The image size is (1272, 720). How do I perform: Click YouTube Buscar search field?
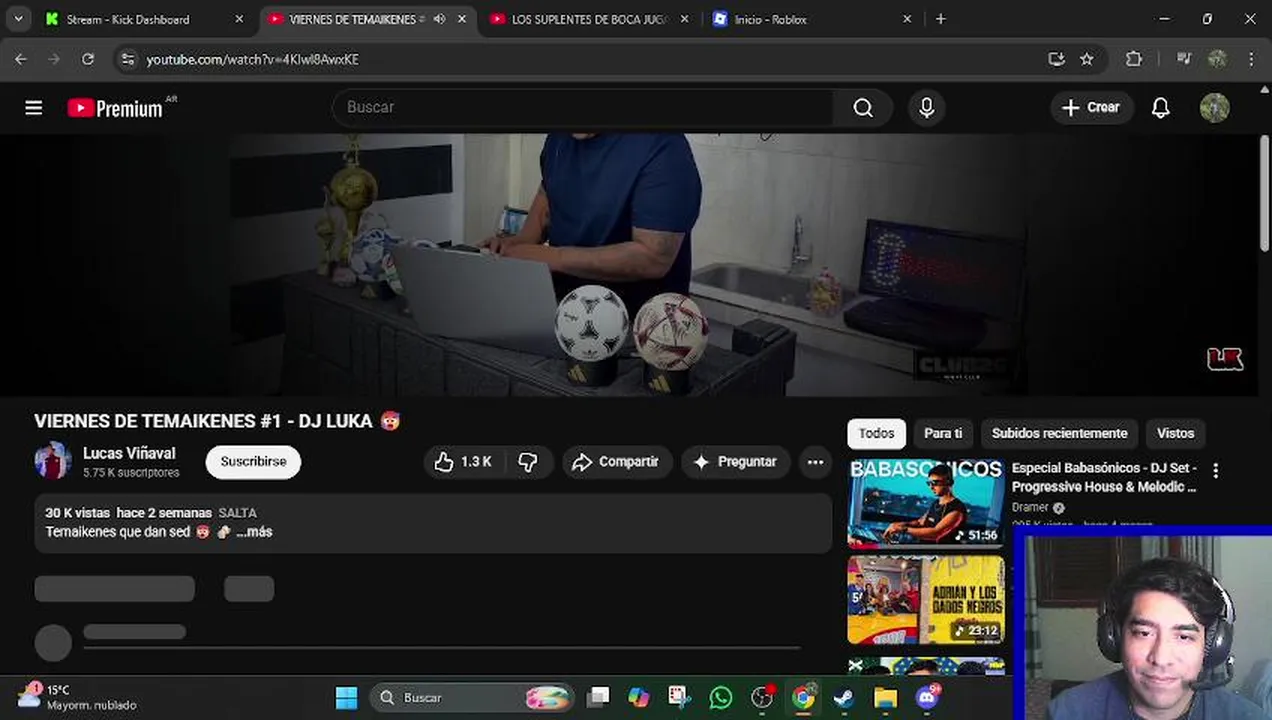(583, 108)
